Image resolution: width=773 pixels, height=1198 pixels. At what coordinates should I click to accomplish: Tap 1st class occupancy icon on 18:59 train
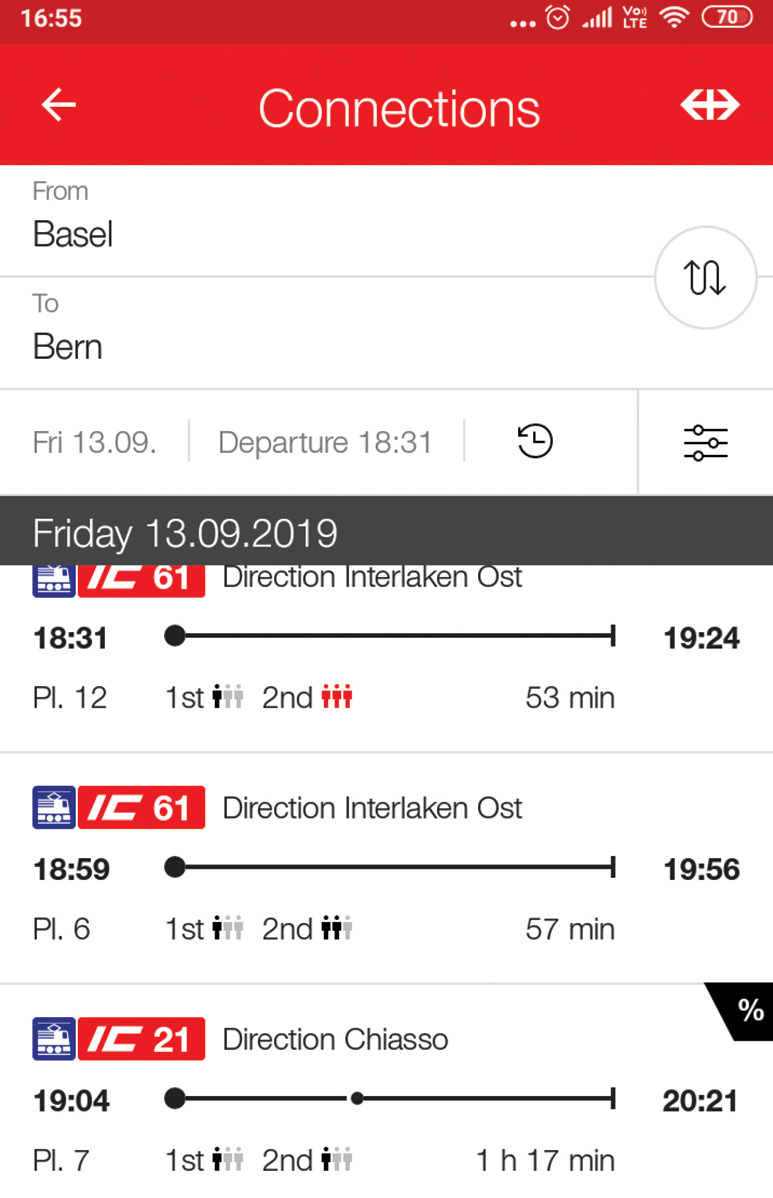click(228, 928)
